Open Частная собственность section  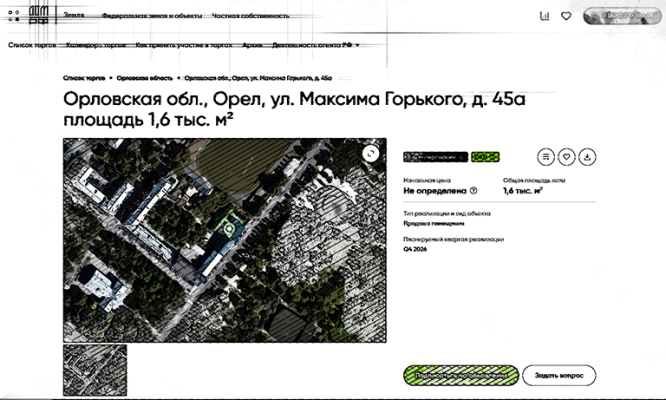click(x=250, y=16)
